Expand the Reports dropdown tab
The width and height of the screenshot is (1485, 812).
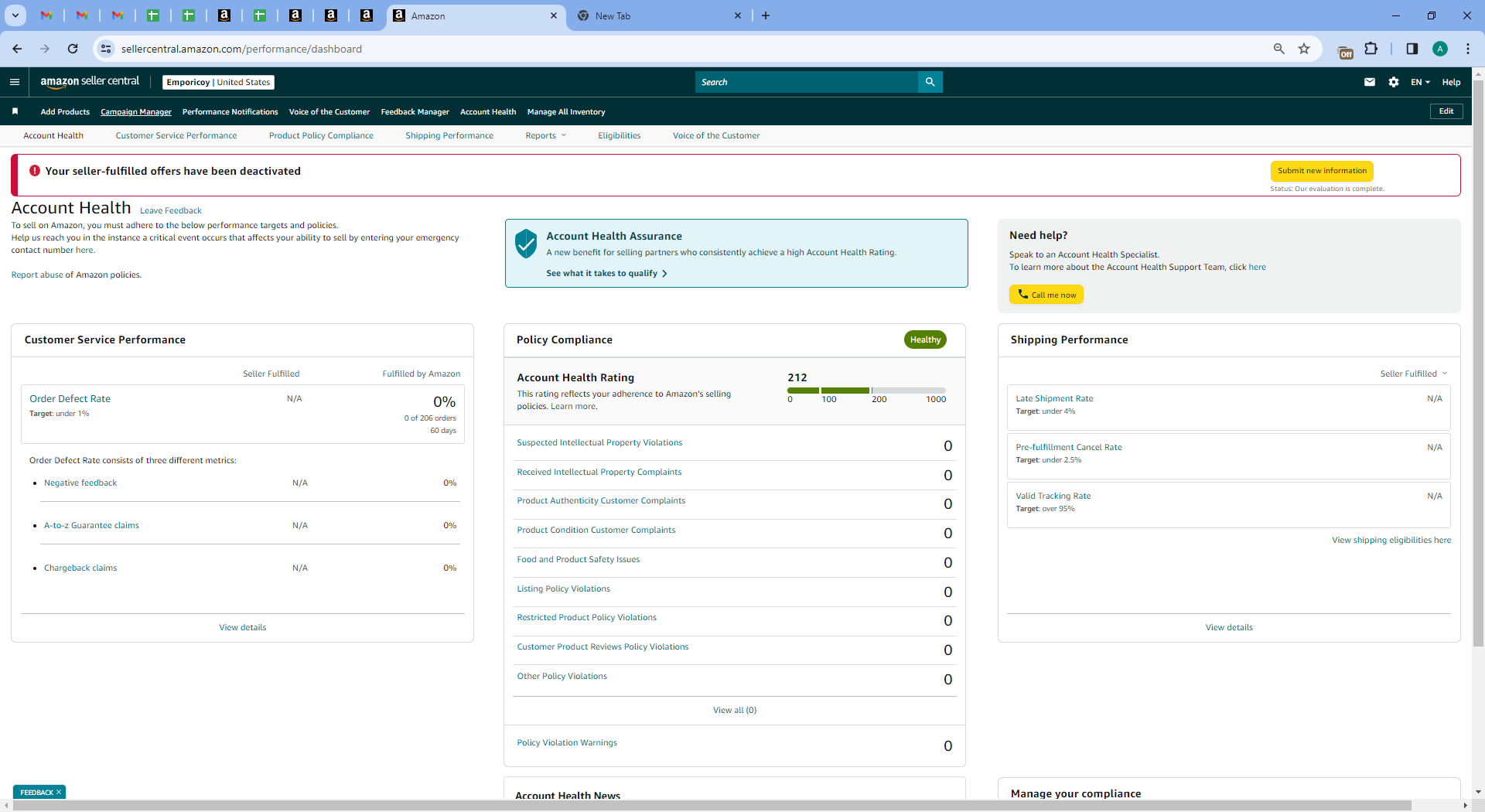[x=546, y=136]
